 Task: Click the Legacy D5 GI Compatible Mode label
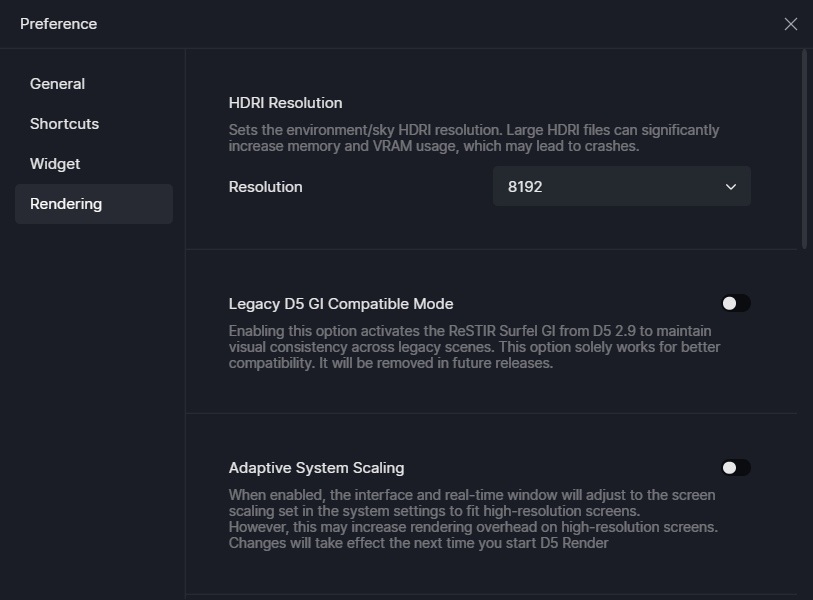340,304
